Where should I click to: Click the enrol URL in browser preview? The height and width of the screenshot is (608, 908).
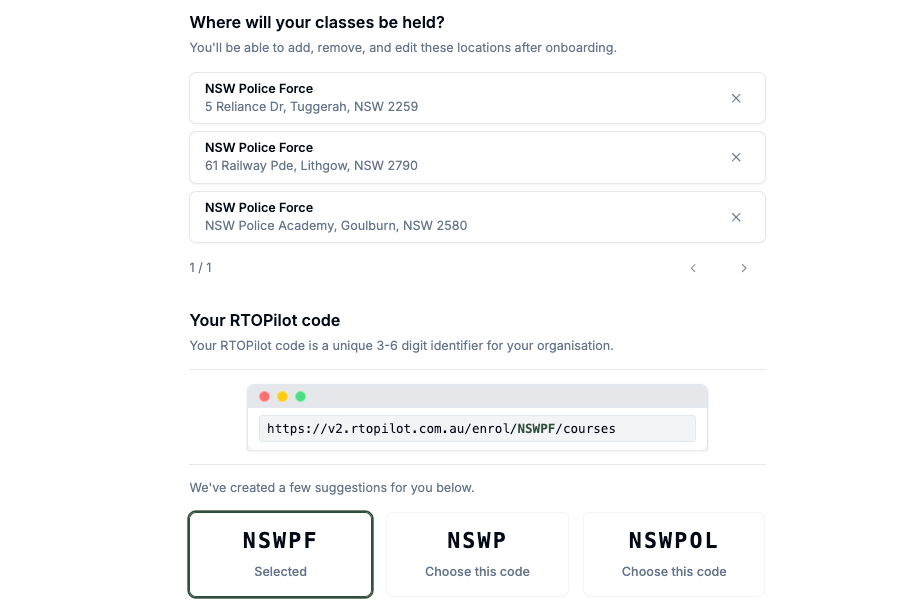441,428
